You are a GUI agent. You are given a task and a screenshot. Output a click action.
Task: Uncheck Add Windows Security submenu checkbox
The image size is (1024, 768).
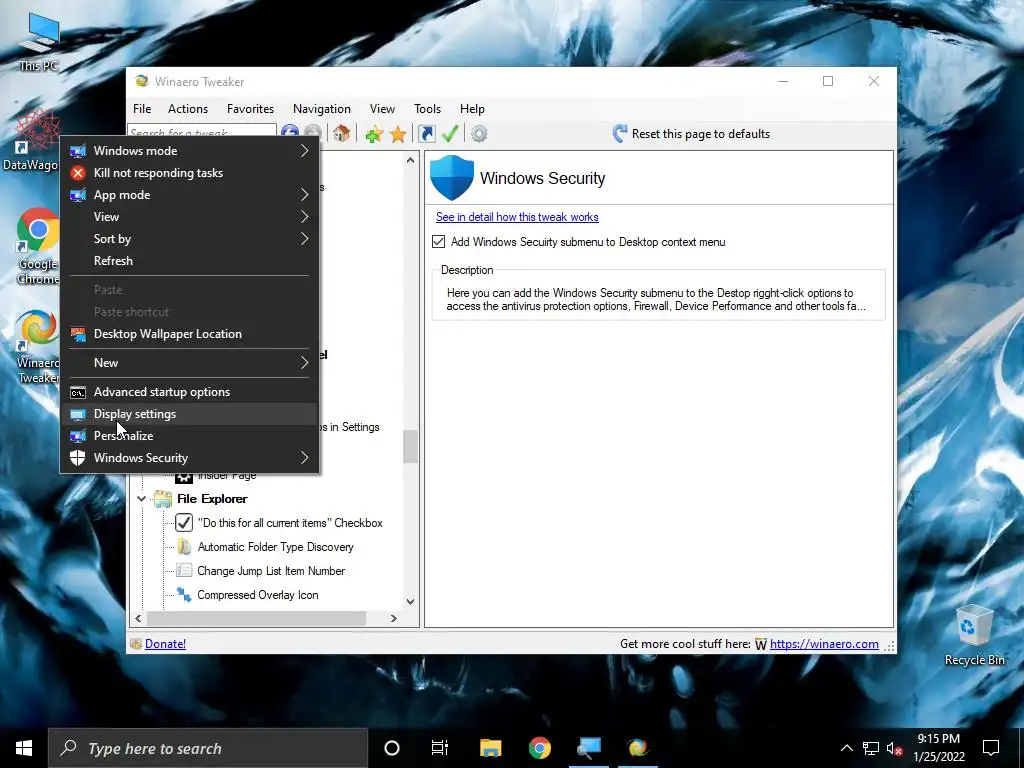pyautogui.click(x=439, y=242)
